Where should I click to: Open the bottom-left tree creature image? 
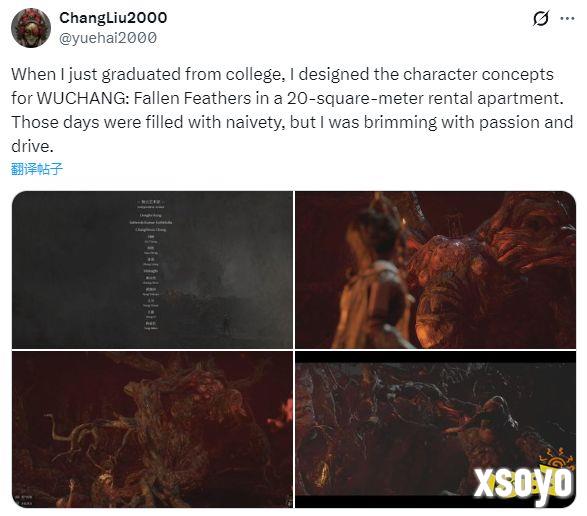pyautogui.click(x=152, y=429)
